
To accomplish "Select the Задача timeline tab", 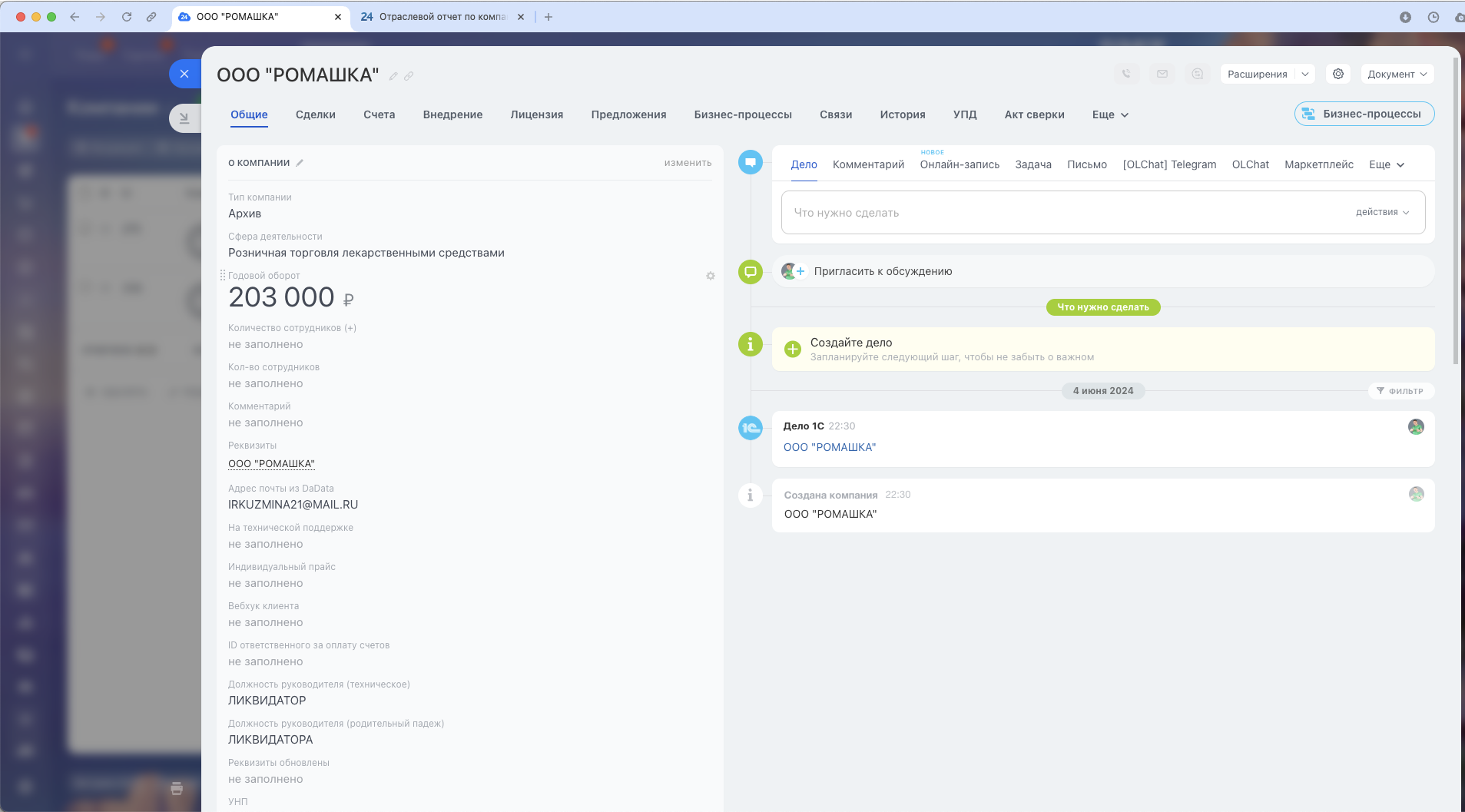I will point(1033,164).
